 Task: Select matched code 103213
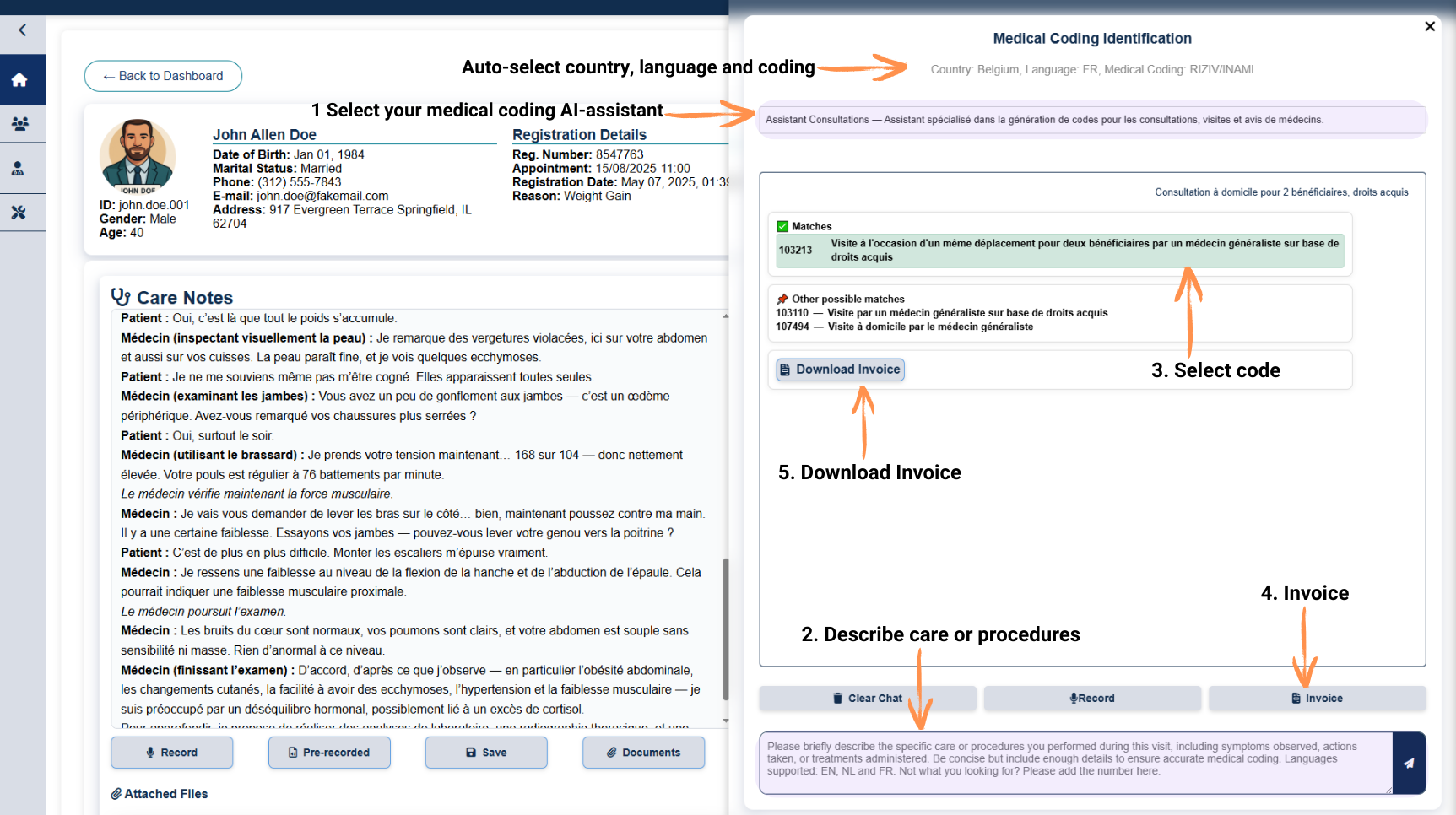click(1059, 251)
